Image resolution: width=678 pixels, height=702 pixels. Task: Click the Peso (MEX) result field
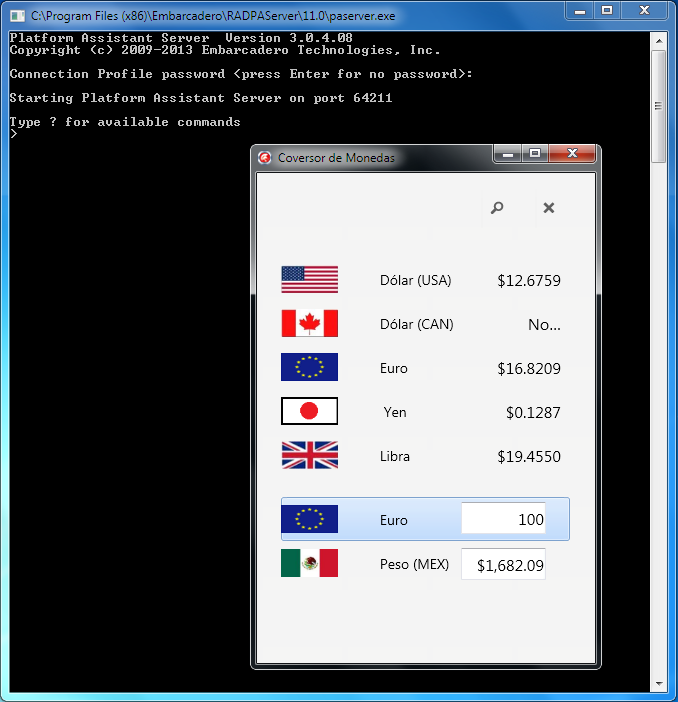pyautogui.click(x=503, y=565)
